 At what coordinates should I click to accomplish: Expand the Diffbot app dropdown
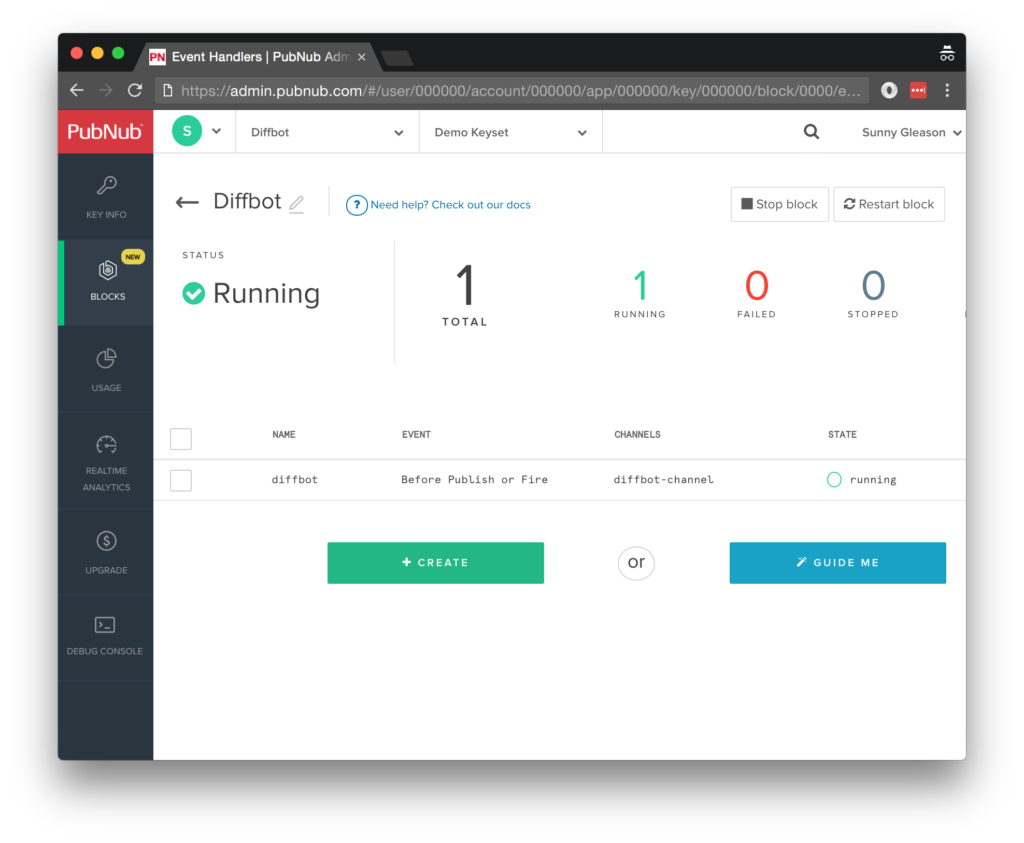(327, 132)
